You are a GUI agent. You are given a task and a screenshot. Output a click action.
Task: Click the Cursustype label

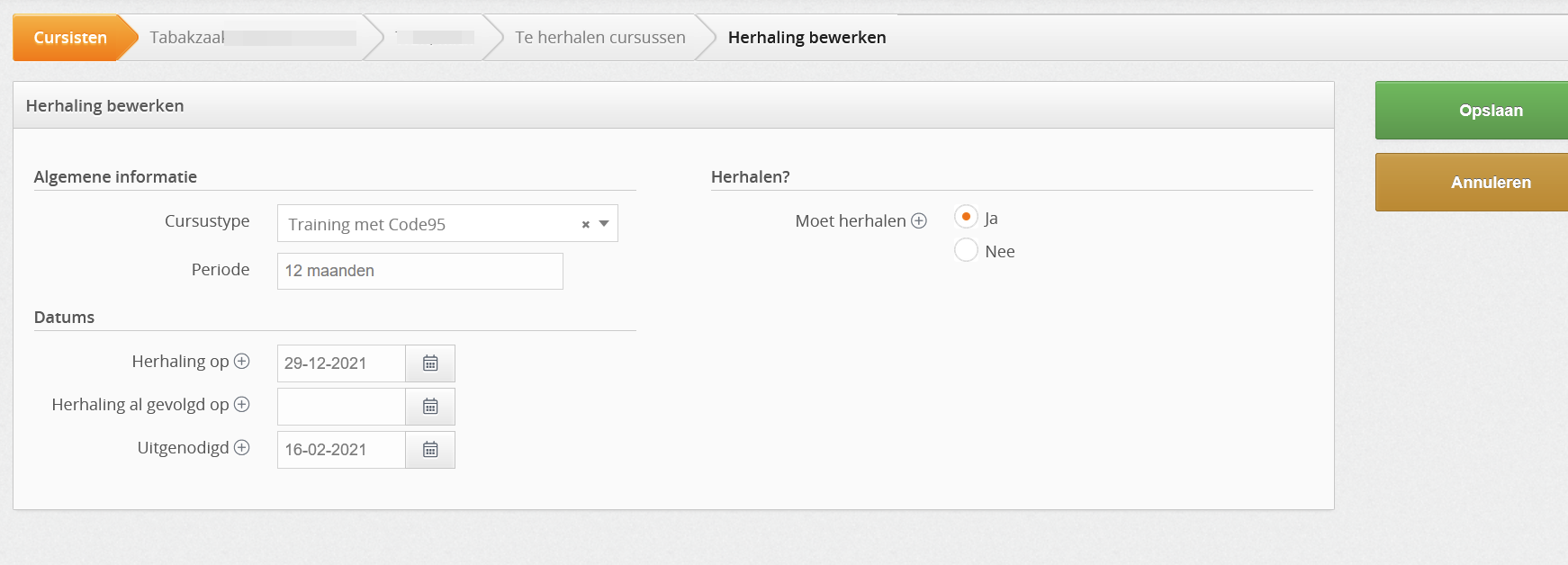[207, 221]
